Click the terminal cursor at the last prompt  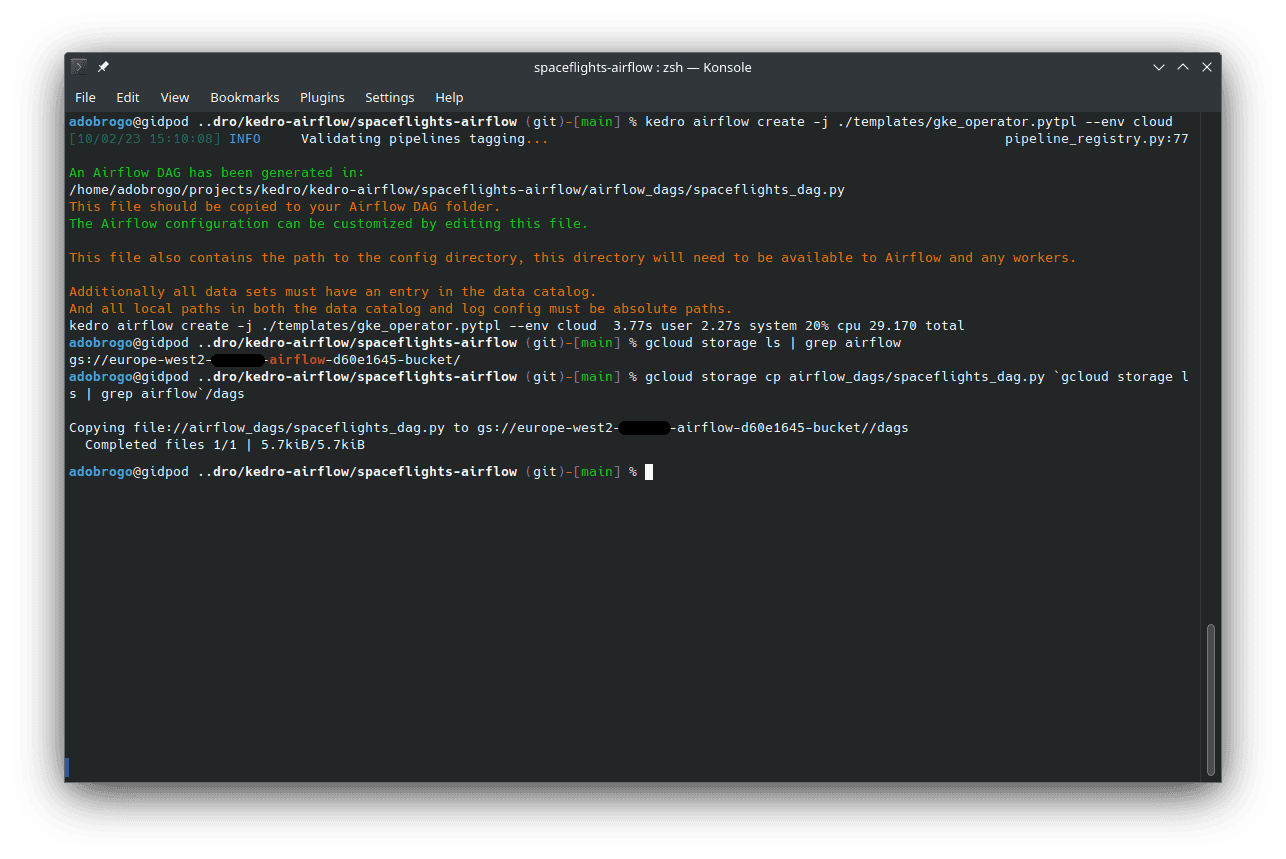click(x=649, y=472)
